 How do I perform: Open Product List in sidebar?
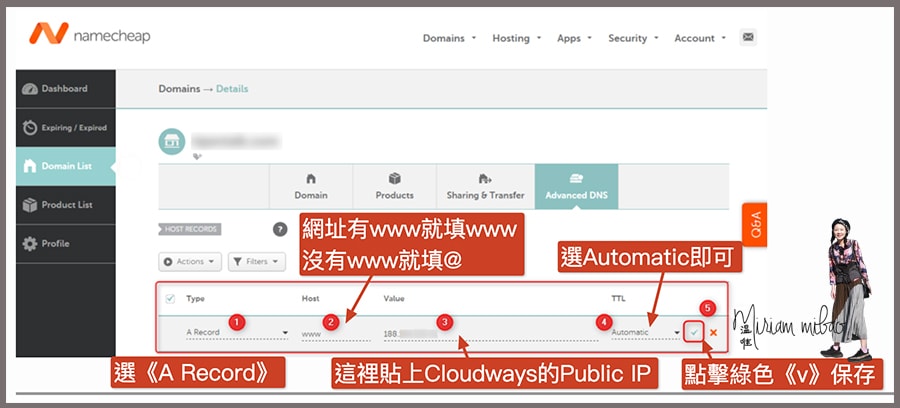tap(65, 205)
